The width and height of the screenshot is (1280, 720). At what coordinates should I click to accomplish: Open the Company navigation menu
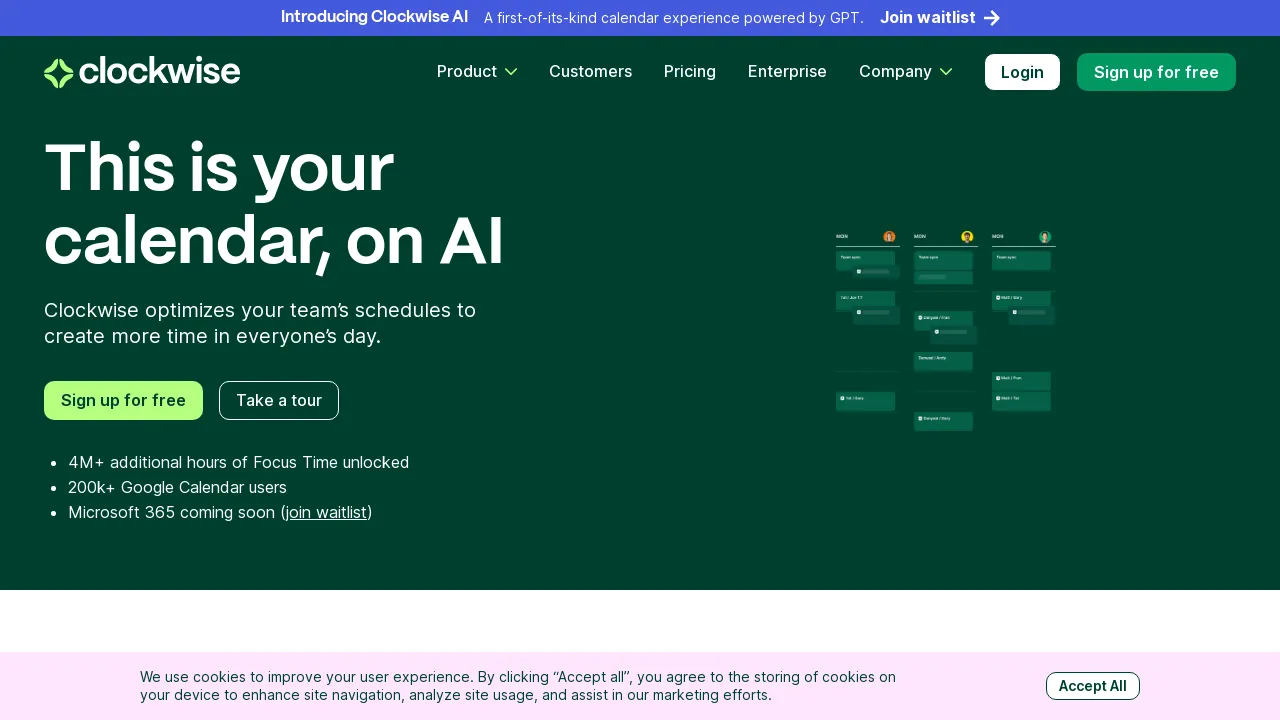click(906, 72)
